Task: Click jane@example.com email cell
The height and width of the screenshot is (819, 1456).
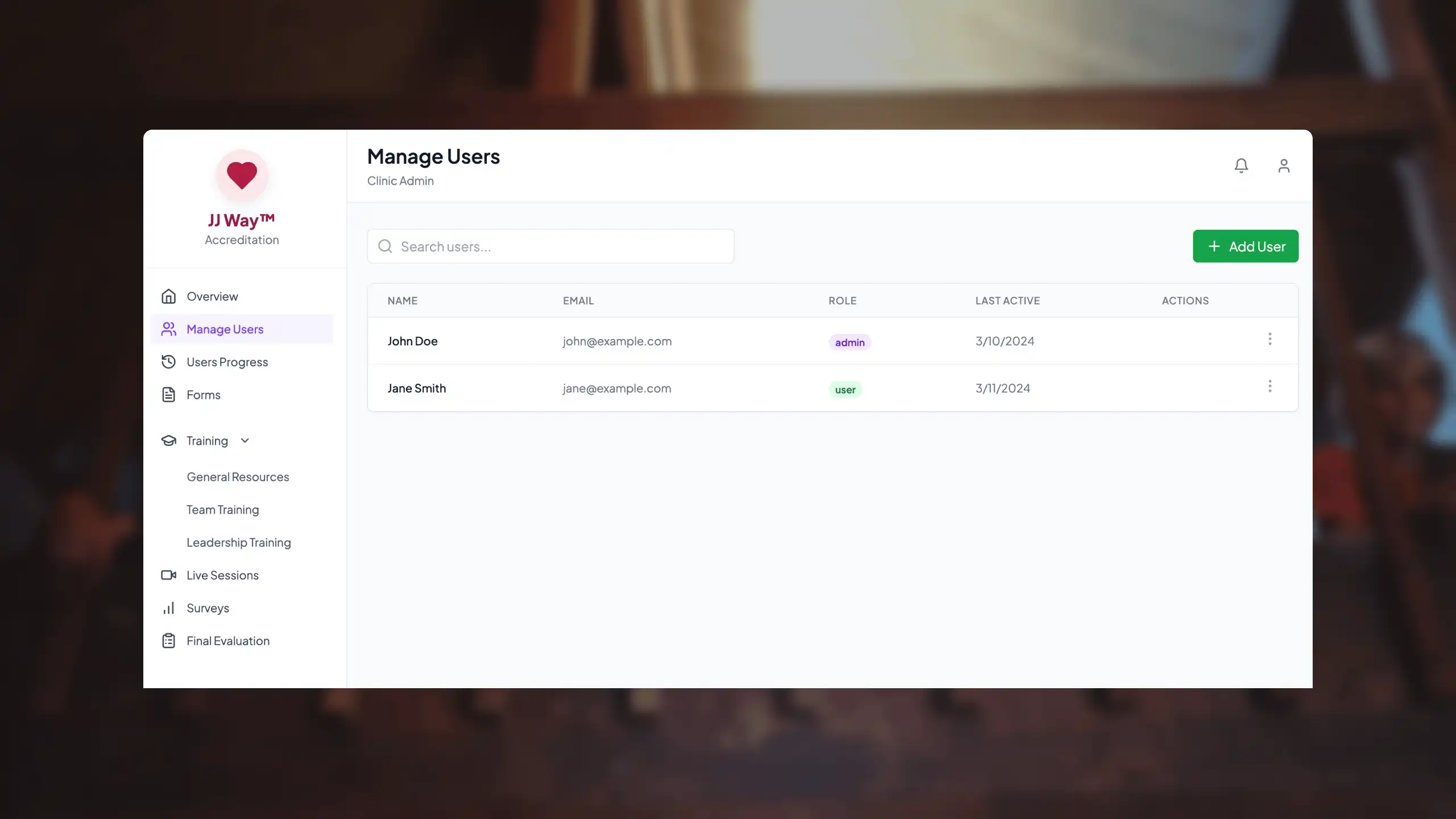Action: click(x=617, y=388)
